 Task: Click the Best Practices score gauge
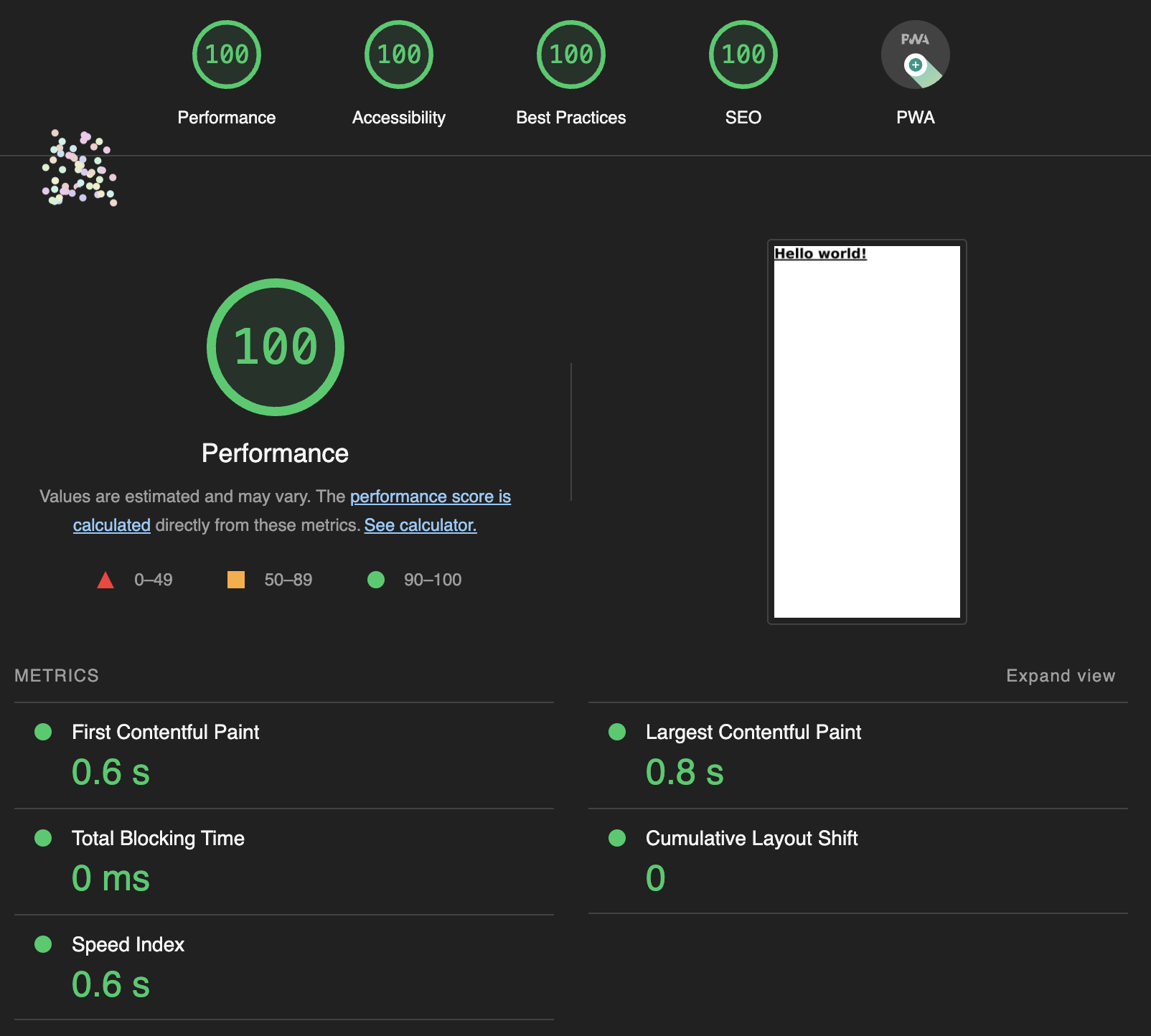(x=570, y=54)
